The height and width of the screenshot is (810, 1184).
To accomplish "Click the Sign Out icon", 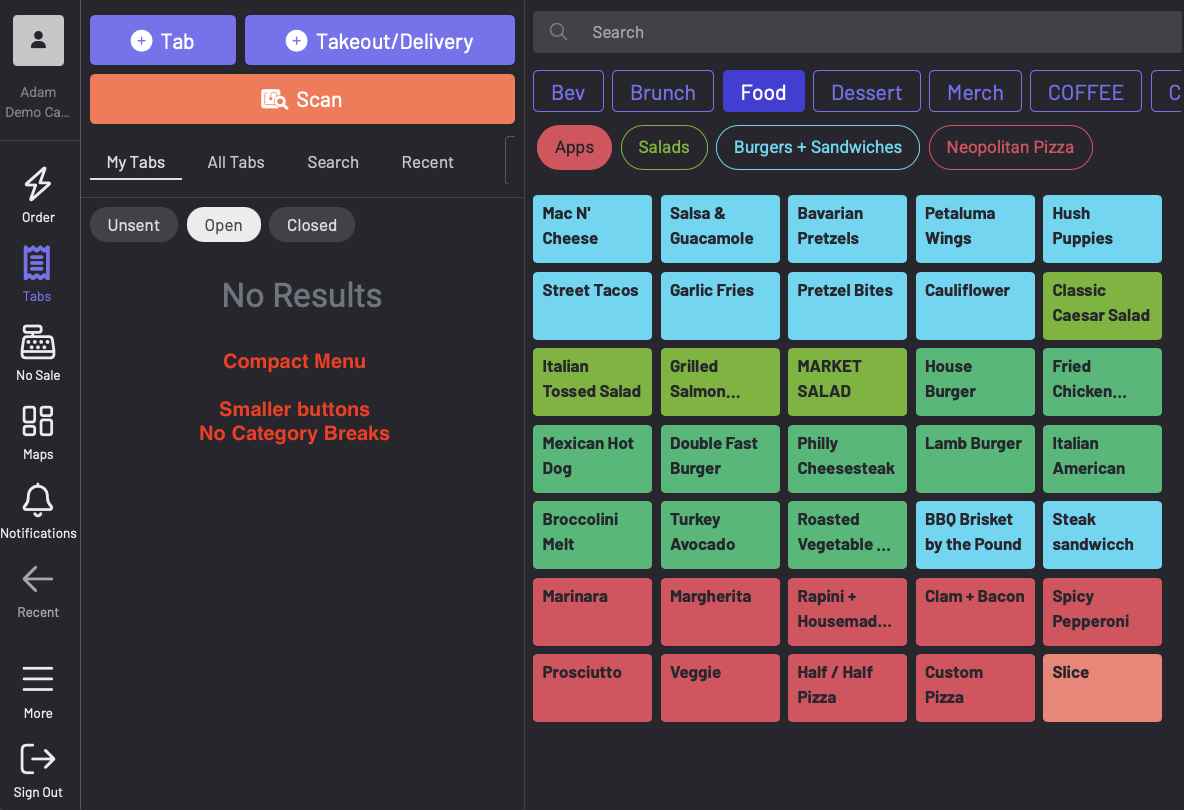I will (38, 759).
